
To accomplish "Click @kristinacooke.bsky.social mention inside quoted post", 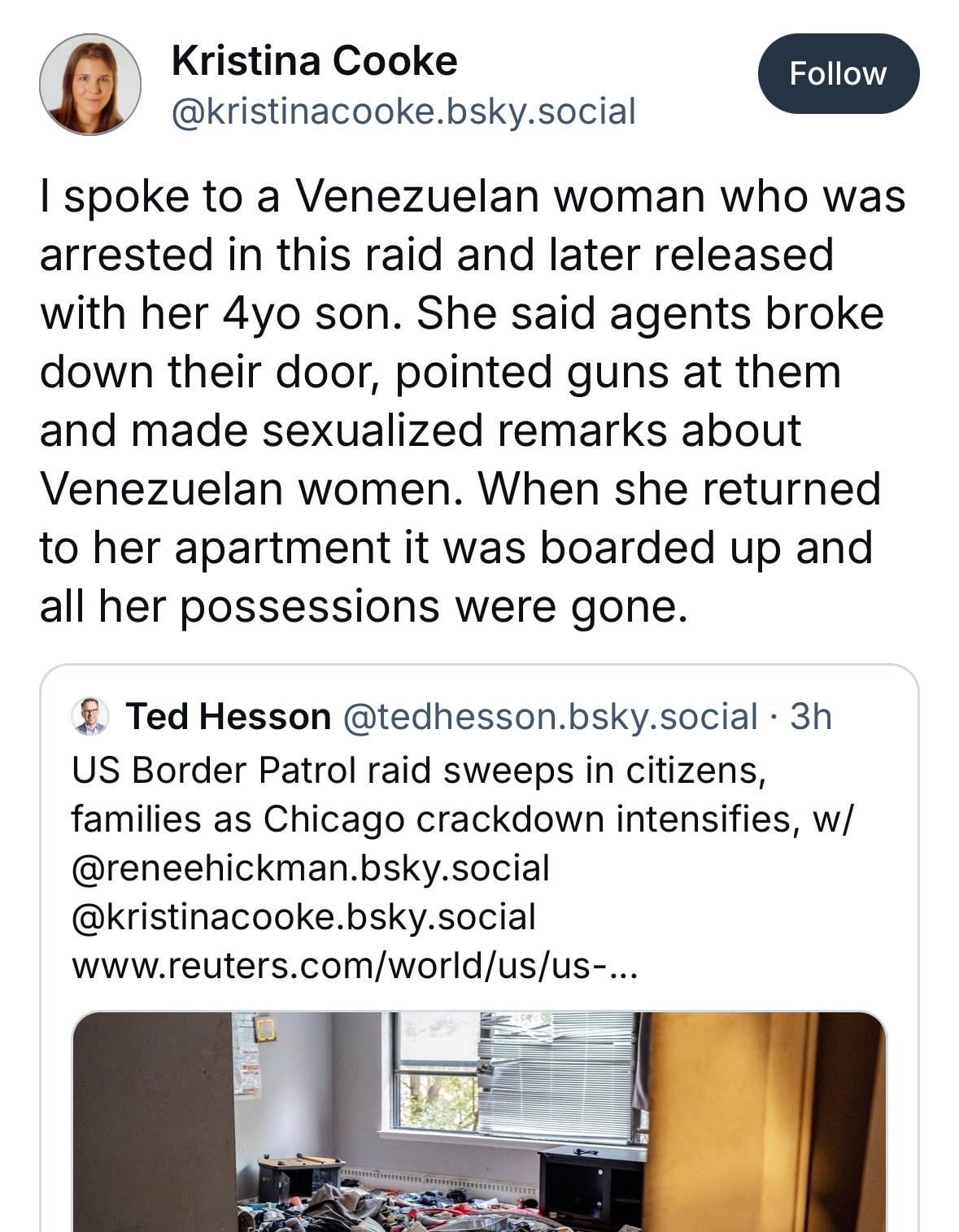I will pos(303,916).
